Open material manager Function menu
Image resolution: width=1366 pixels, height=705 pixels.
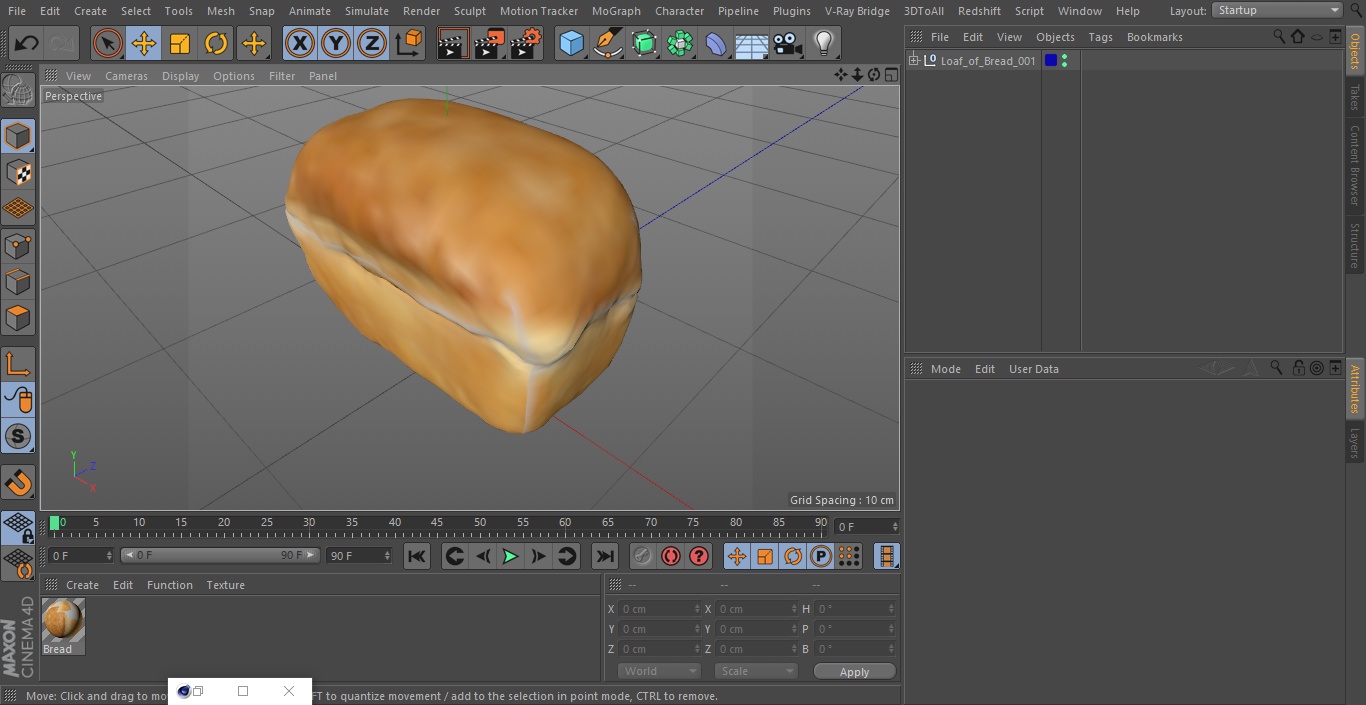click(x=169, y=585)
